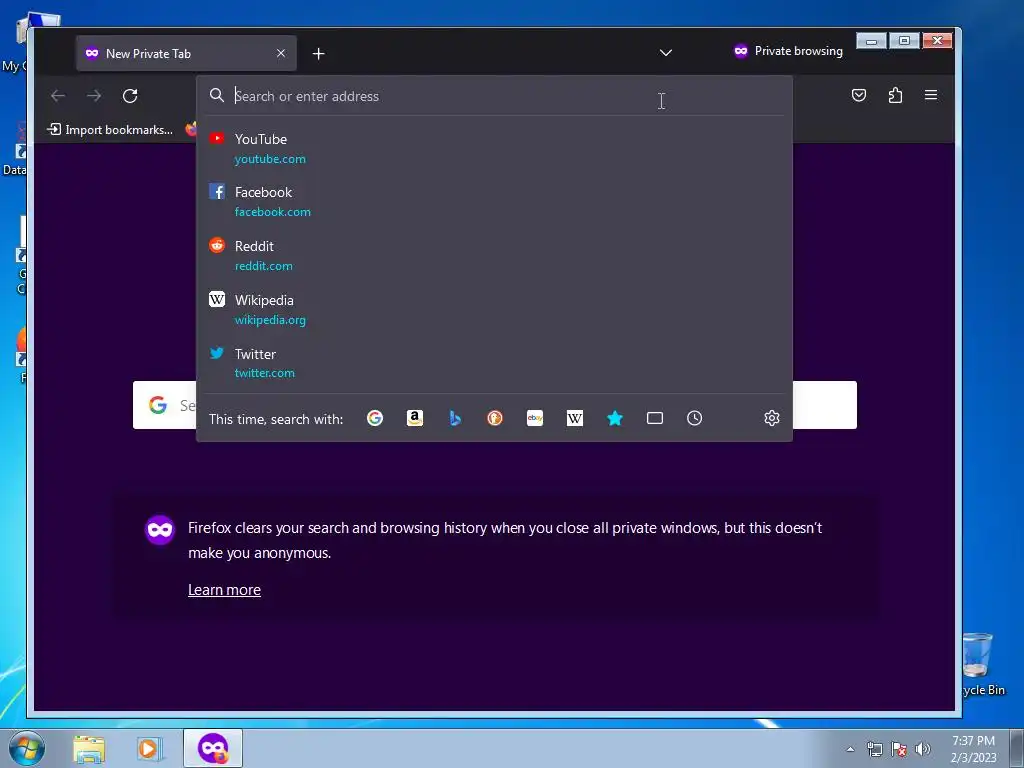The width and height of the screenshot is (1024, 768).
Task: Click the Google search box on page
Action: click(494, 405)
